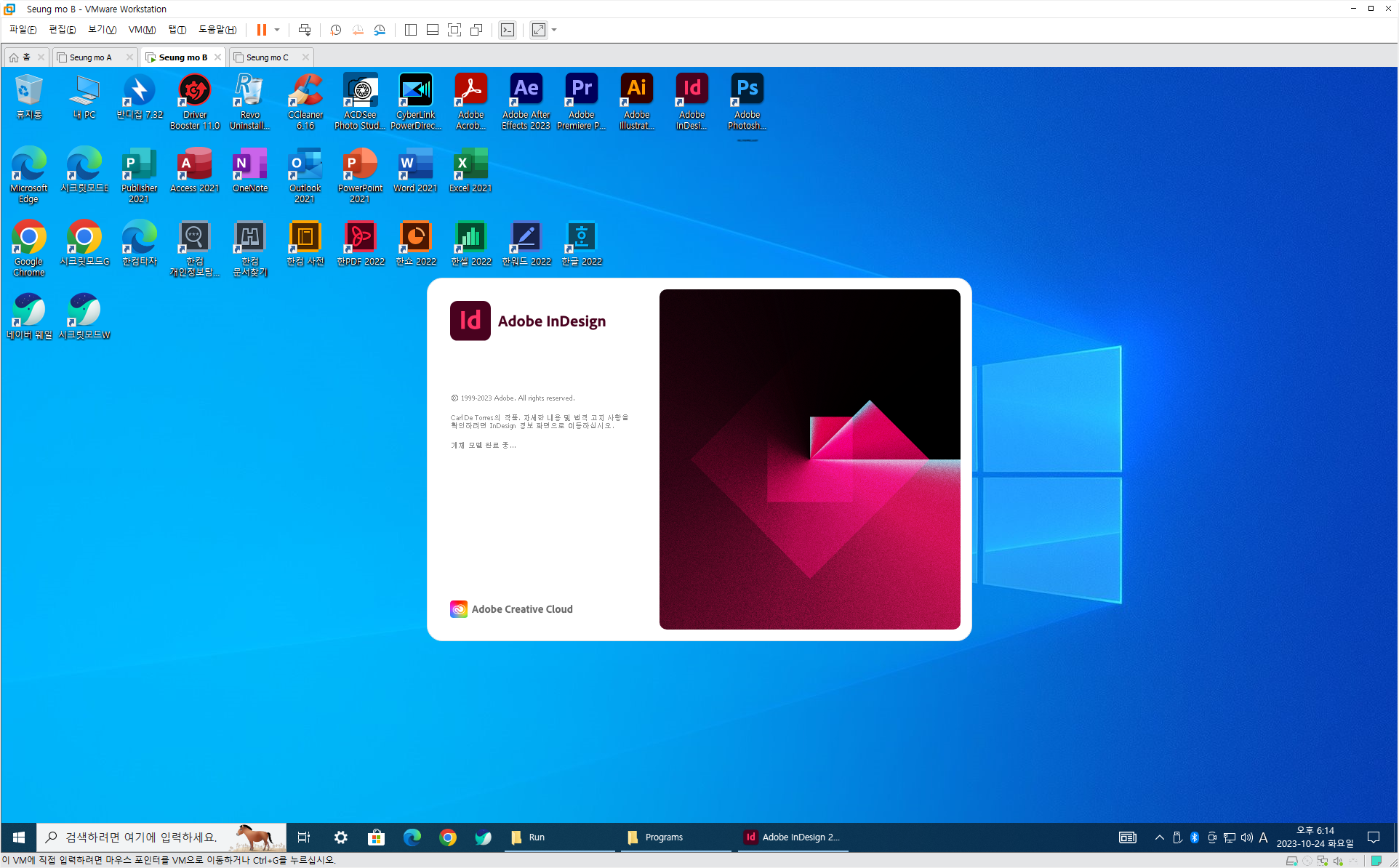Screen dimensions: 1399x868
Task: Switch to Seung mo C tab
Action: click(267, 57)
